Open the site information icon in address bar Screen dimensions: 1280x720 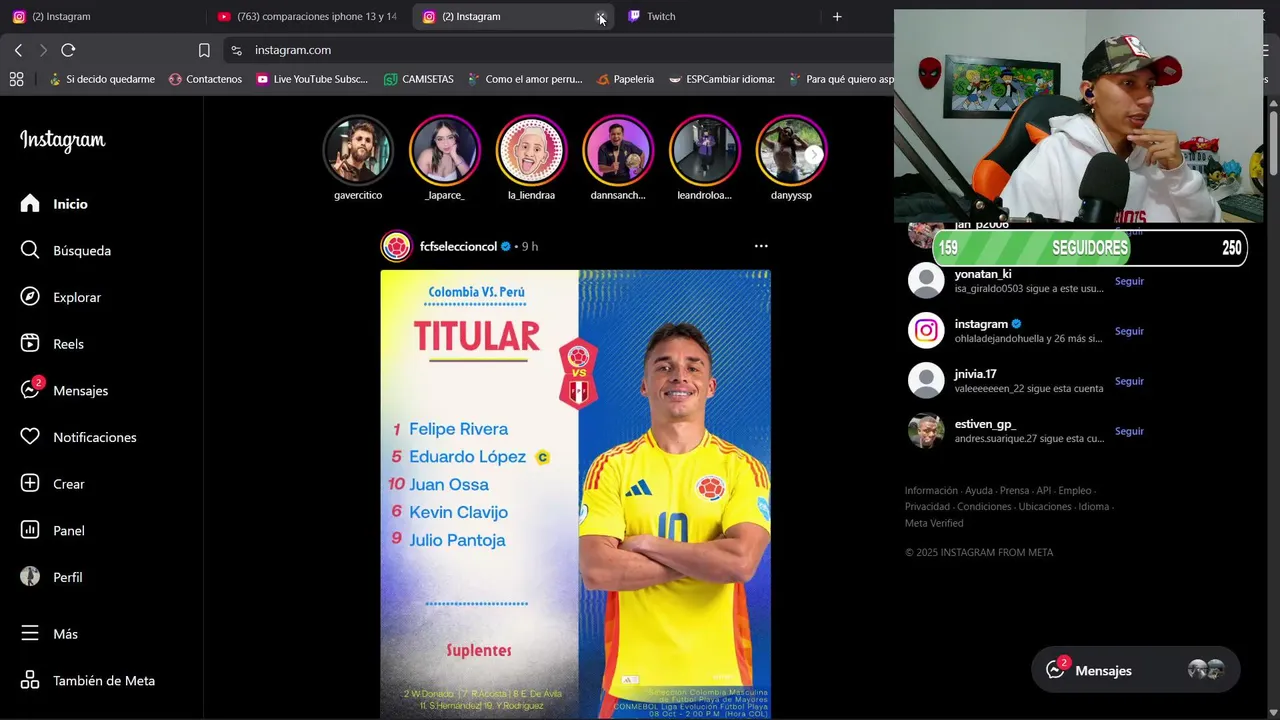pos(236,50)
